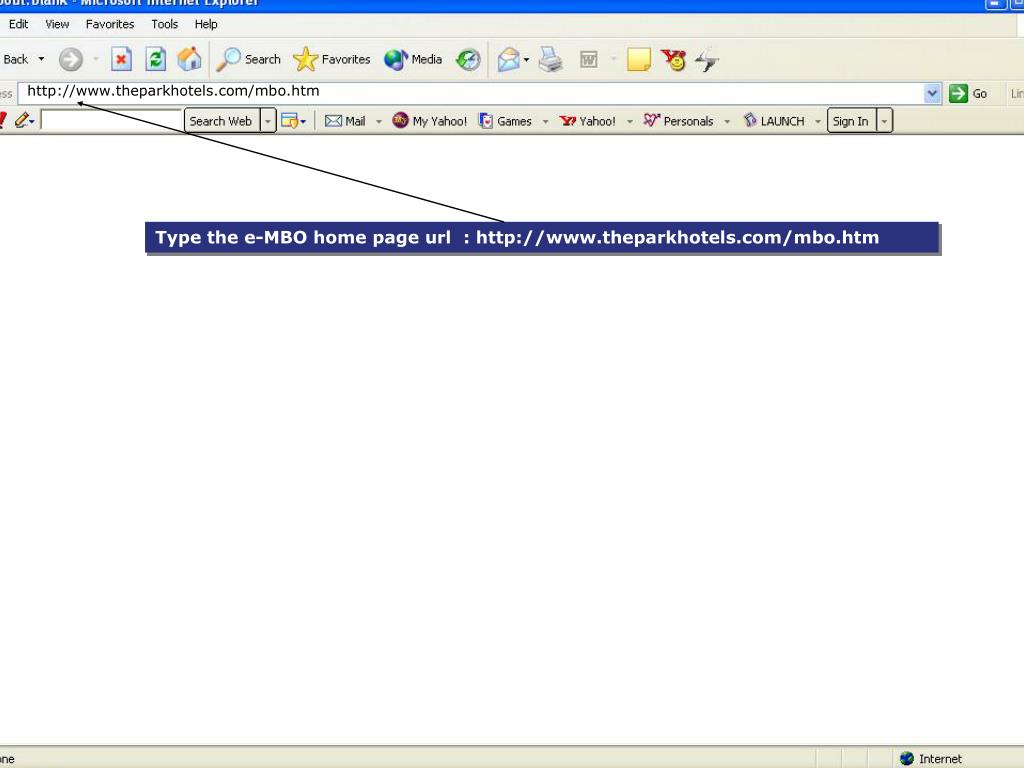Click the Forward navigation arrow icon
This screenshot has height=768, width=1024.
click(x=71, y=59)
